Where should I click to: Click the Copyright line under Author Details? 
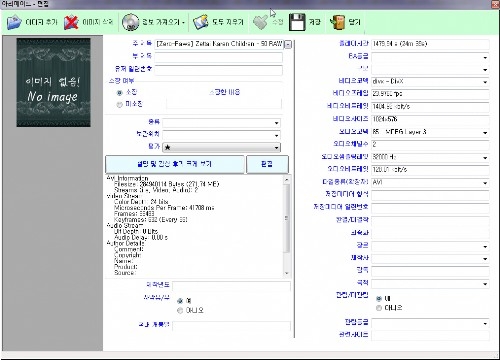tap(127, 255)
